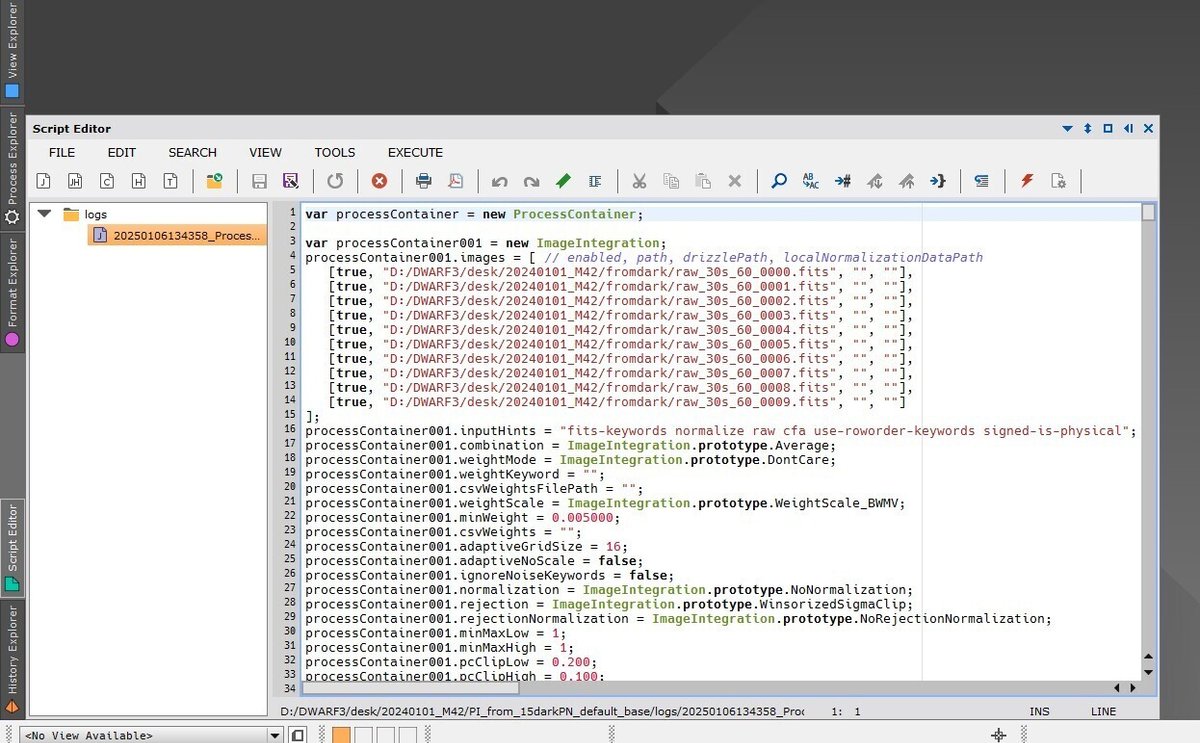Click the indent-lines toolbar icon
1200x743 pixels.
coord(981,181)
